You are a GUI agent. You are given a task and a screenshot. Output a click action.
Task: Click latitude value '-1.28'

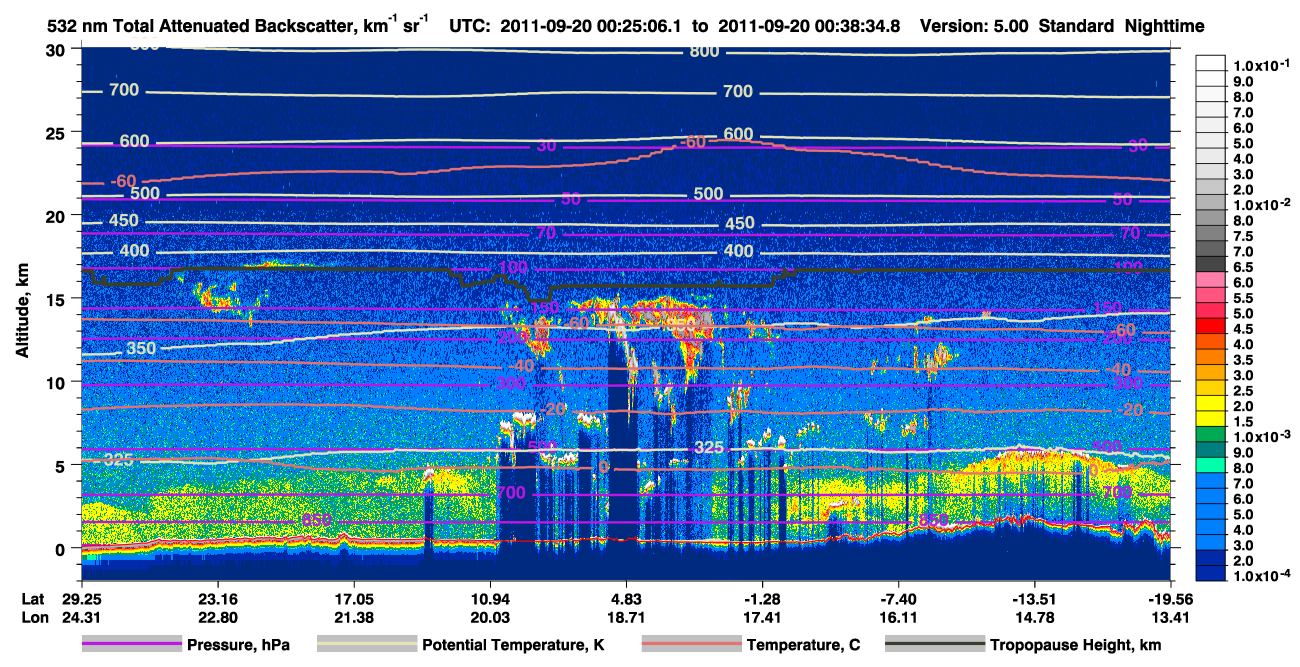click(762, 598)
